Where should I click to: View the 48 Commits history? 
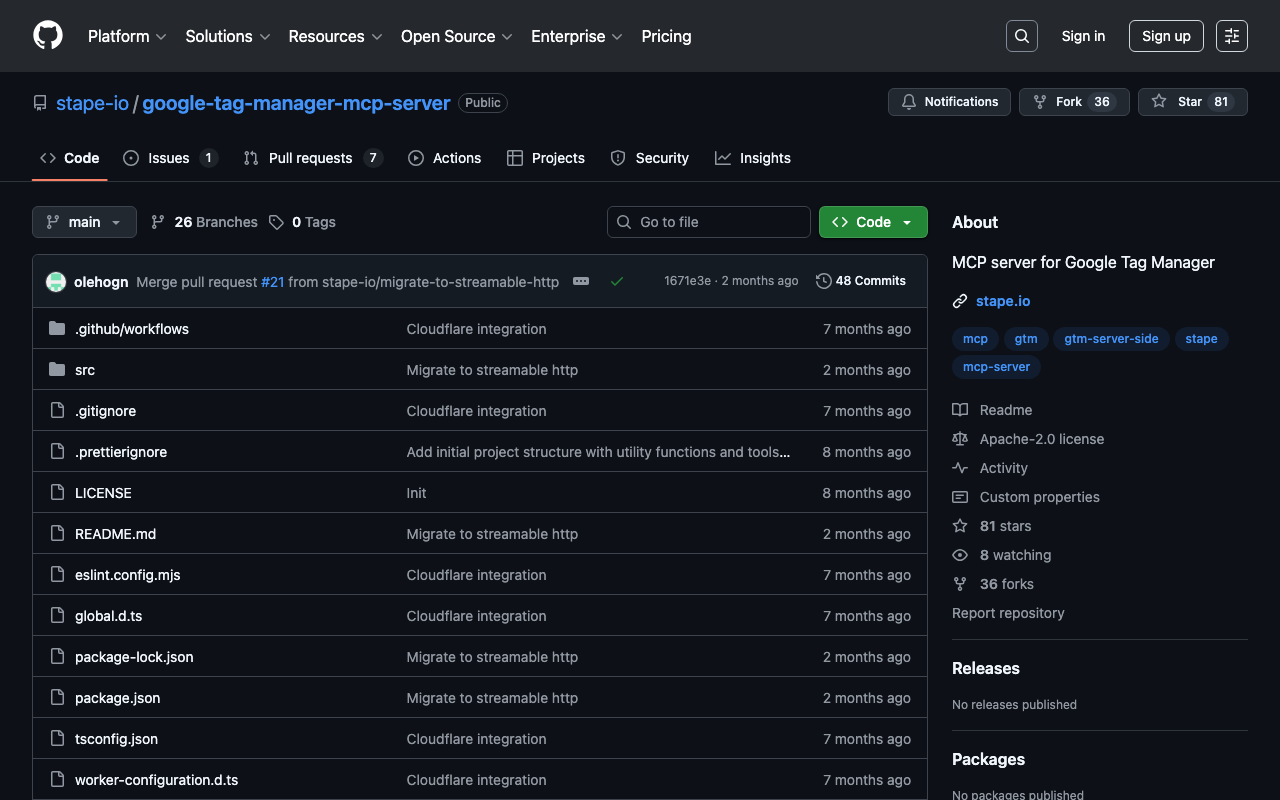point(861,281)
